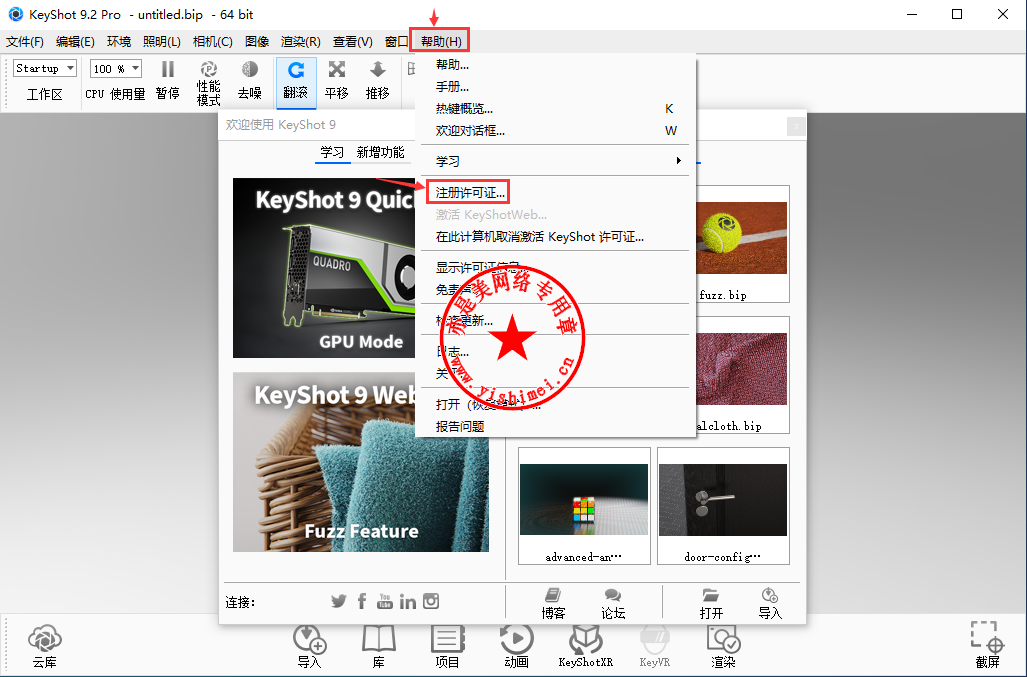Open the Image menu

(257, 42)
